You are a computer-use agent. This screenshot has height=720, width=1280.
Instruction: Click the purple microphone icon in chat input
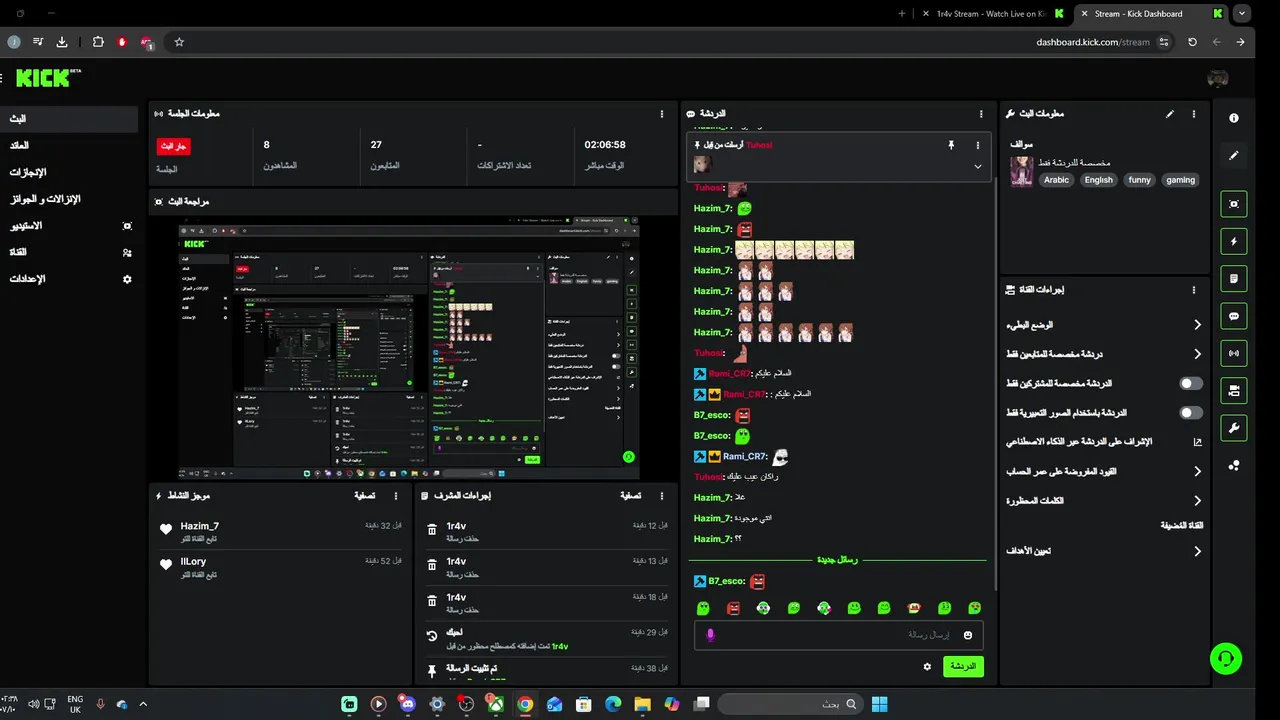click(711, 635)
